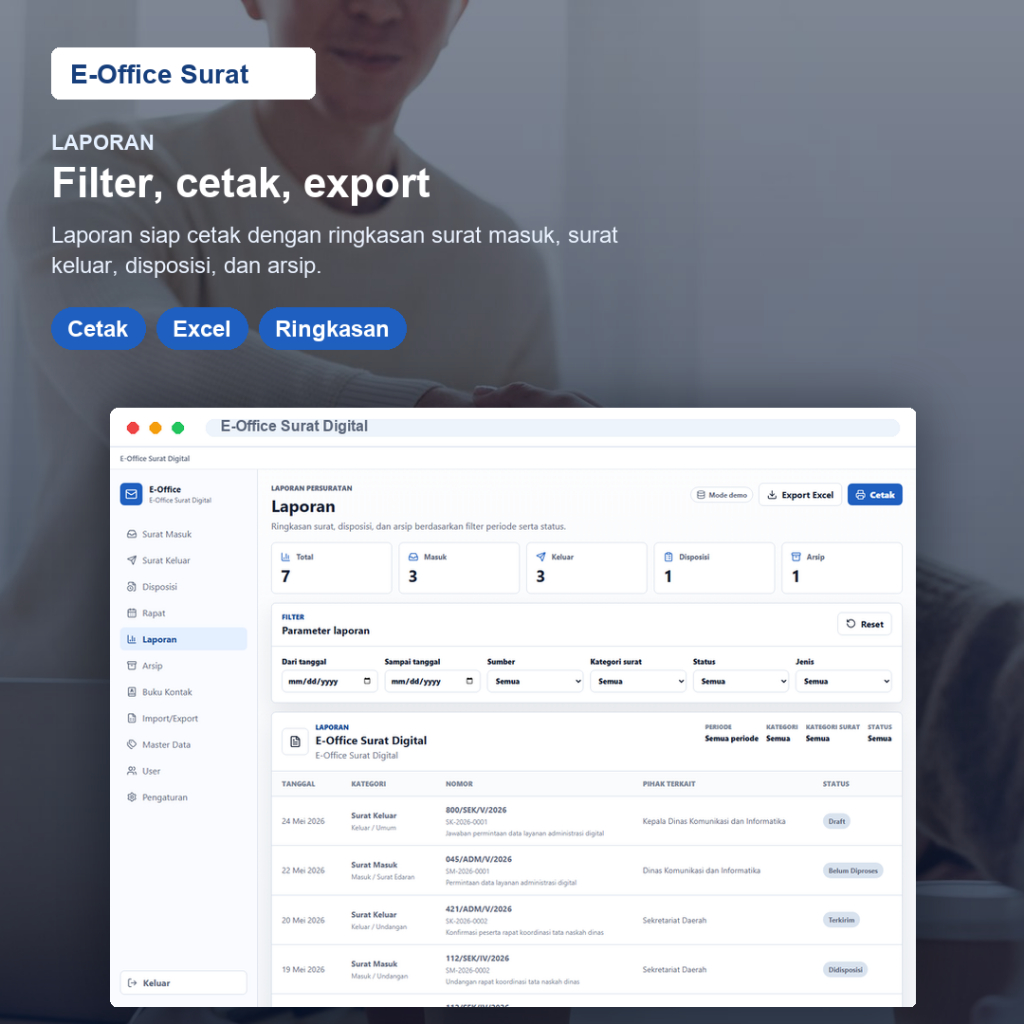Select the Laporan menu item

pos(184,639)
